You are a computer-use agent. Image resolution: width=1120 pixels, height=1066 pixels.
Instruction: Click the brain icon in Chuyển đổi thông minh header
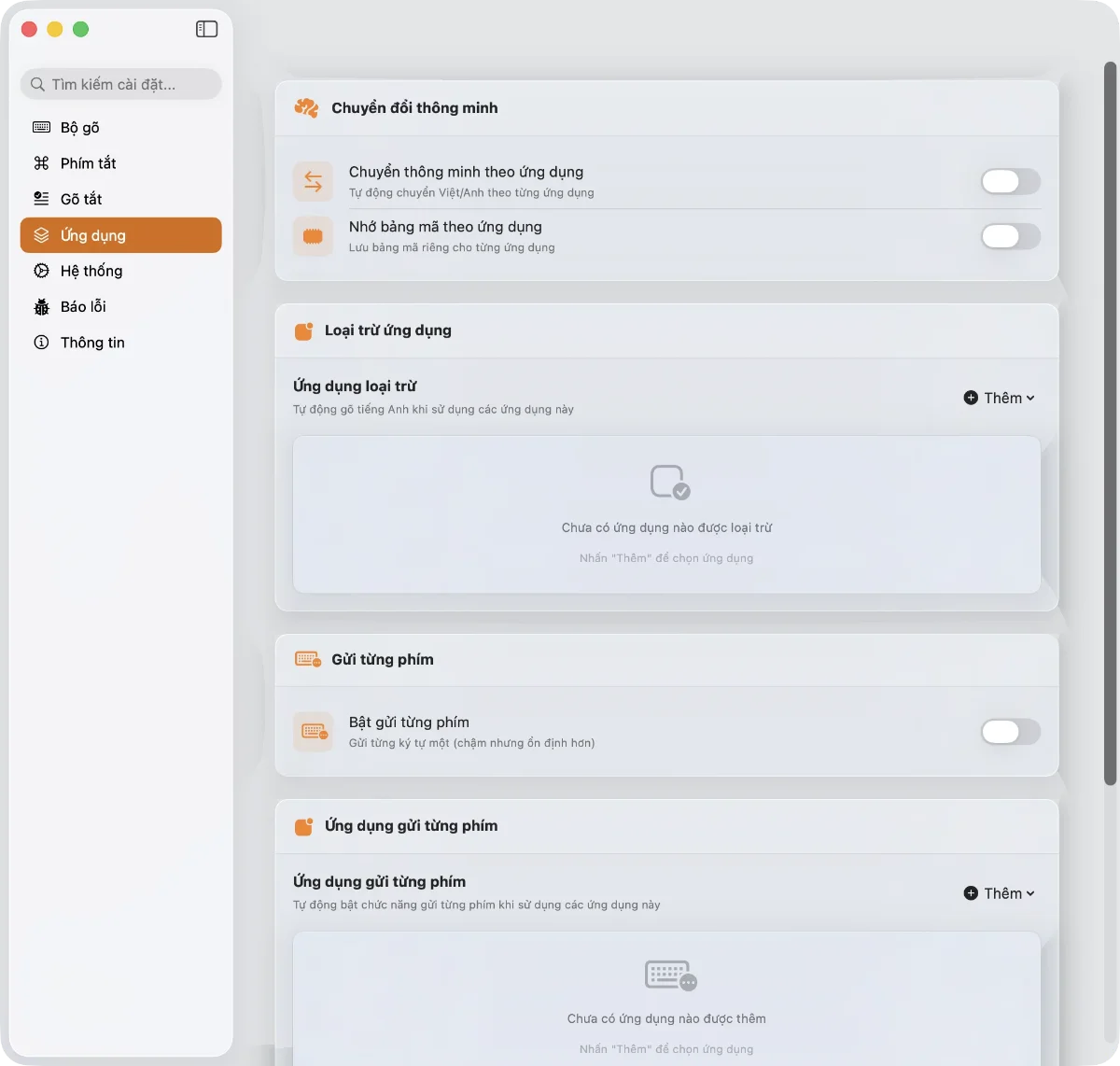click(306, 108)
